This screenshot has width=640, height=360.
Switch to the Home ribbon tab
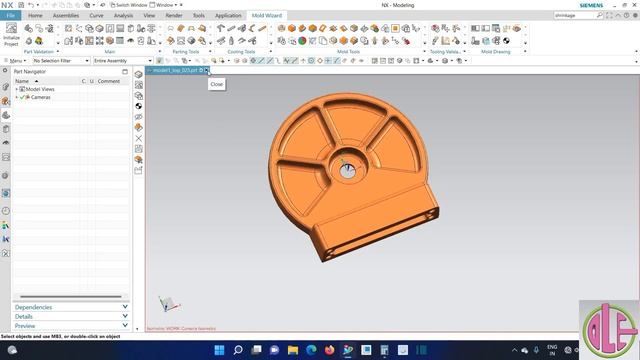point(35,16)
